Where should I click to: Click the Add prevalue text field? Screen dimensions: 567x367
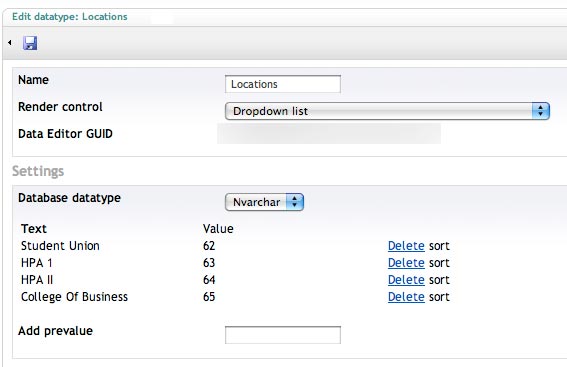[283, 335]
